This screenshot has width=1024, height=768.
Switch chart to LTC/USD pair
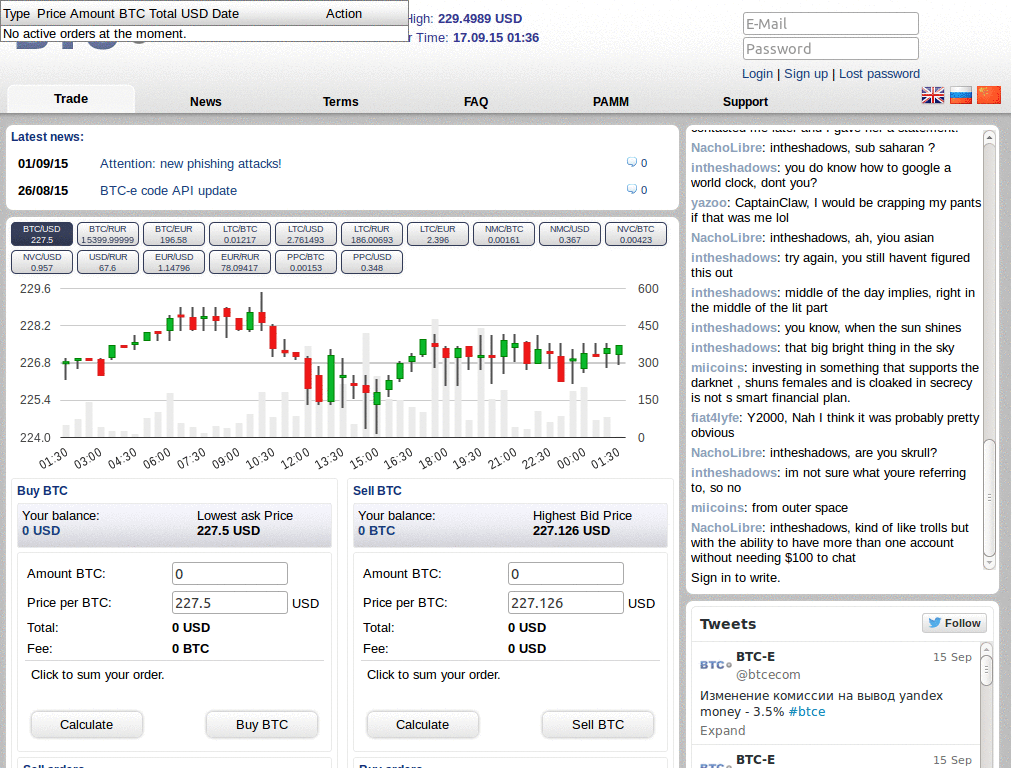click(x=306, y=234)
